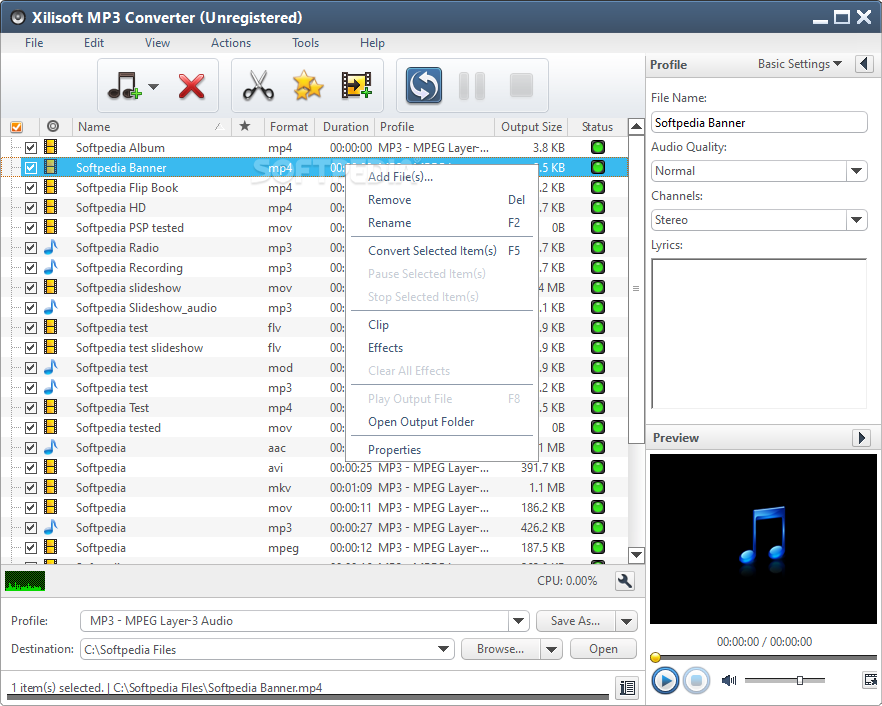
Task: Click green status icon for Softpedia Album
Action: (598, 147)
